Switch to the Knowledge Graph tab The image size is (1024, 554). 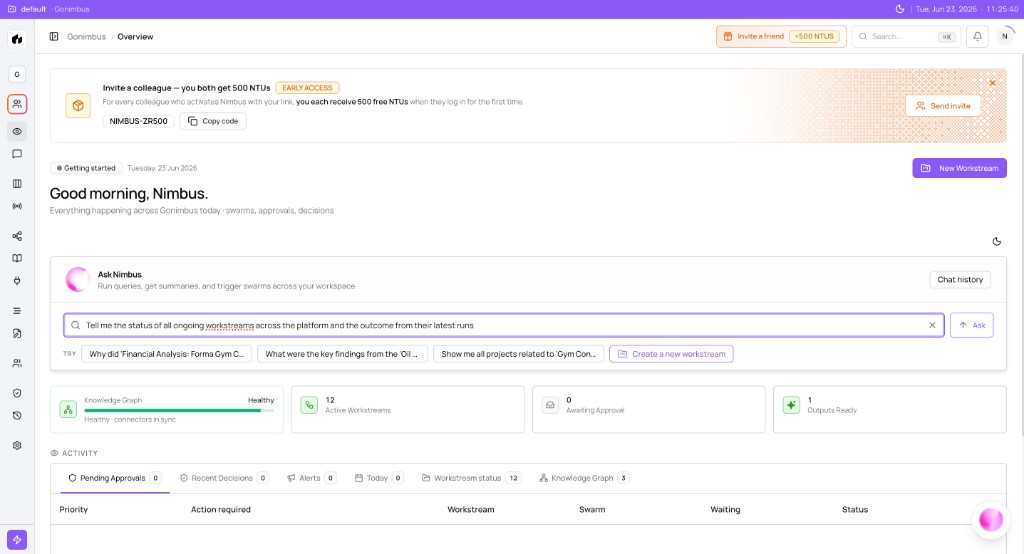click(584, 478)
